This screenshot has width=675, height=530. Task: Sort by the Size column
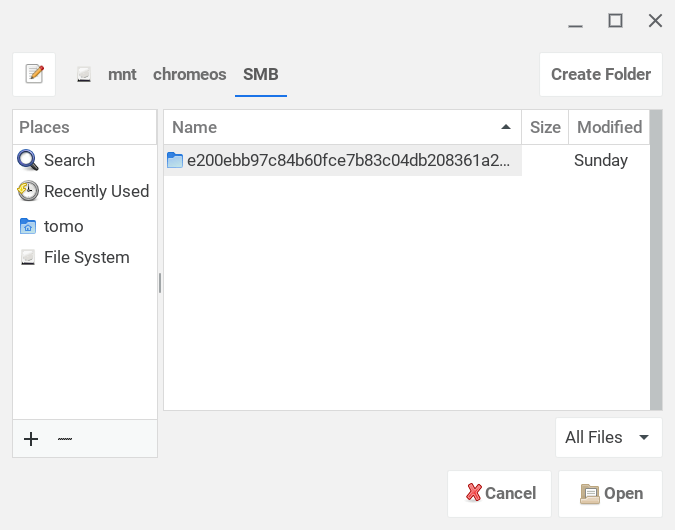(x=545, y=127)
